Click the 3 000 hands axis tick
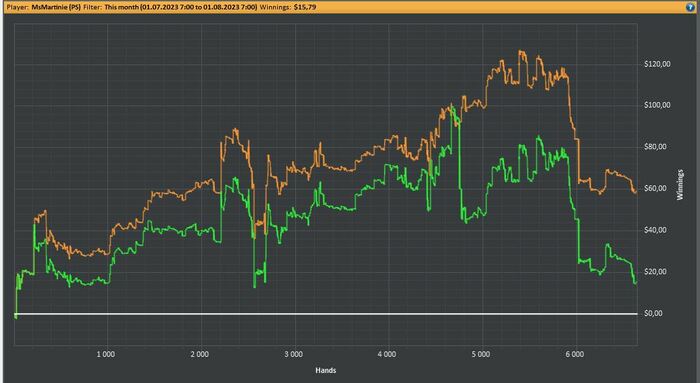This screenshot has width=700, height=383. click(293, 354)
